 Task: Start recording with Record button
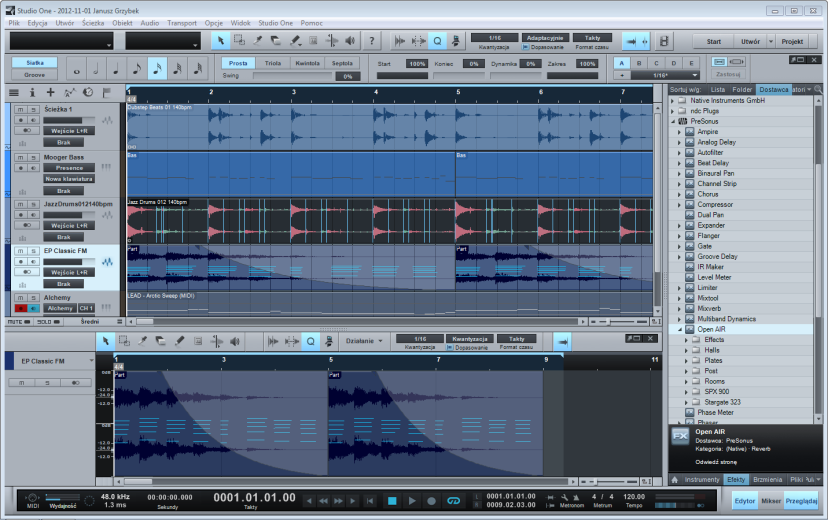(431, 500)
